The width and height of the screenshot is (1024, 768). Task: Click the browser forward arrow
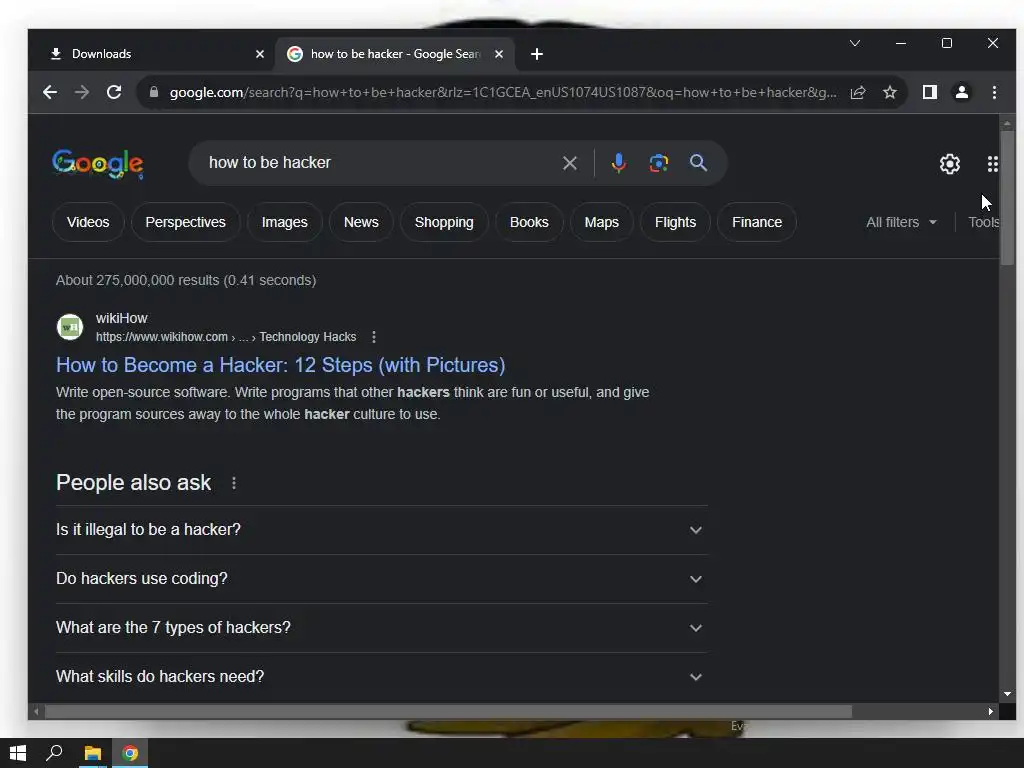coord(82,92)
